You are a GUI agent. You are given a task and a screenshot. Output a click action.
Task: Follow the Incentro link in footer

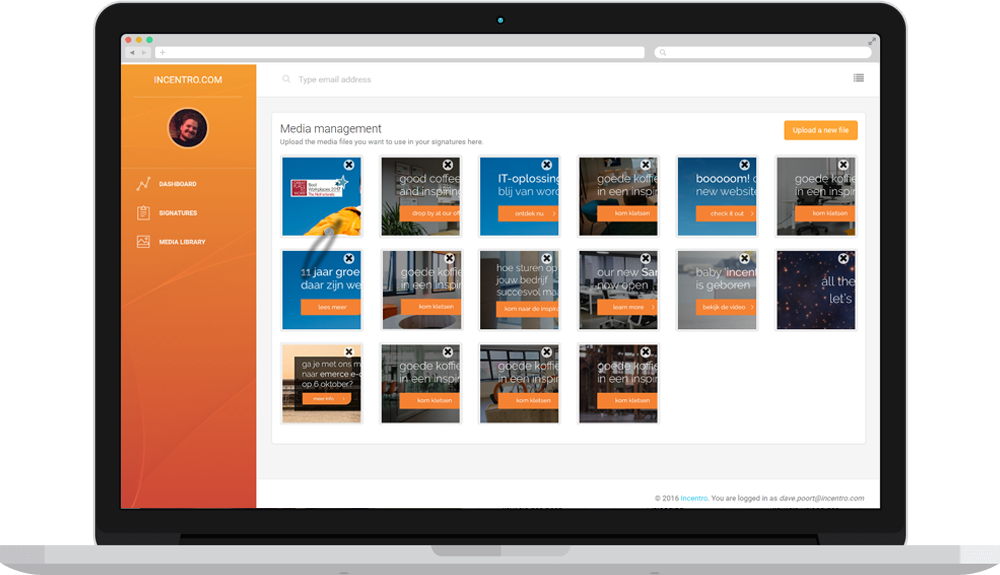coord(694,499)
